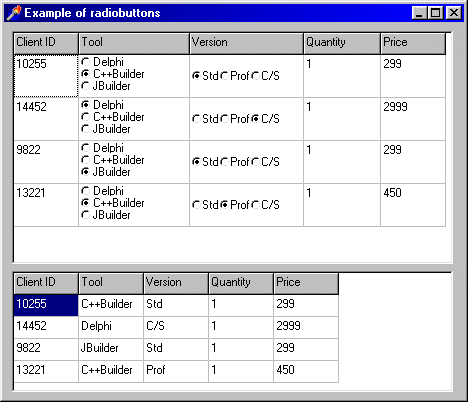Click the torch application icon in title bar
Image resolution: width=468 pixels, height=402 pixels.
[14, 13]
